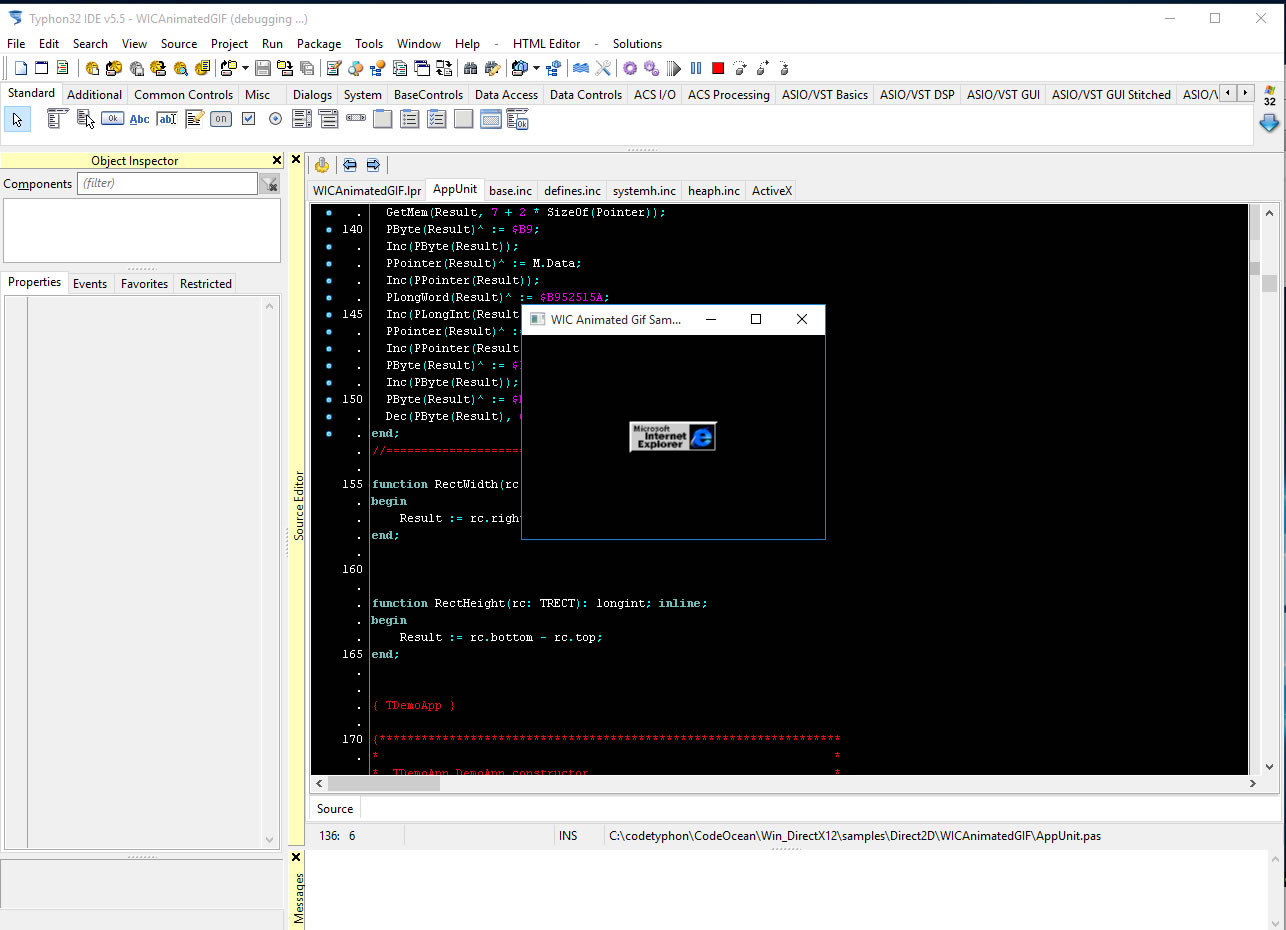Open the Package menu
1286x930 pixels.
319,44
